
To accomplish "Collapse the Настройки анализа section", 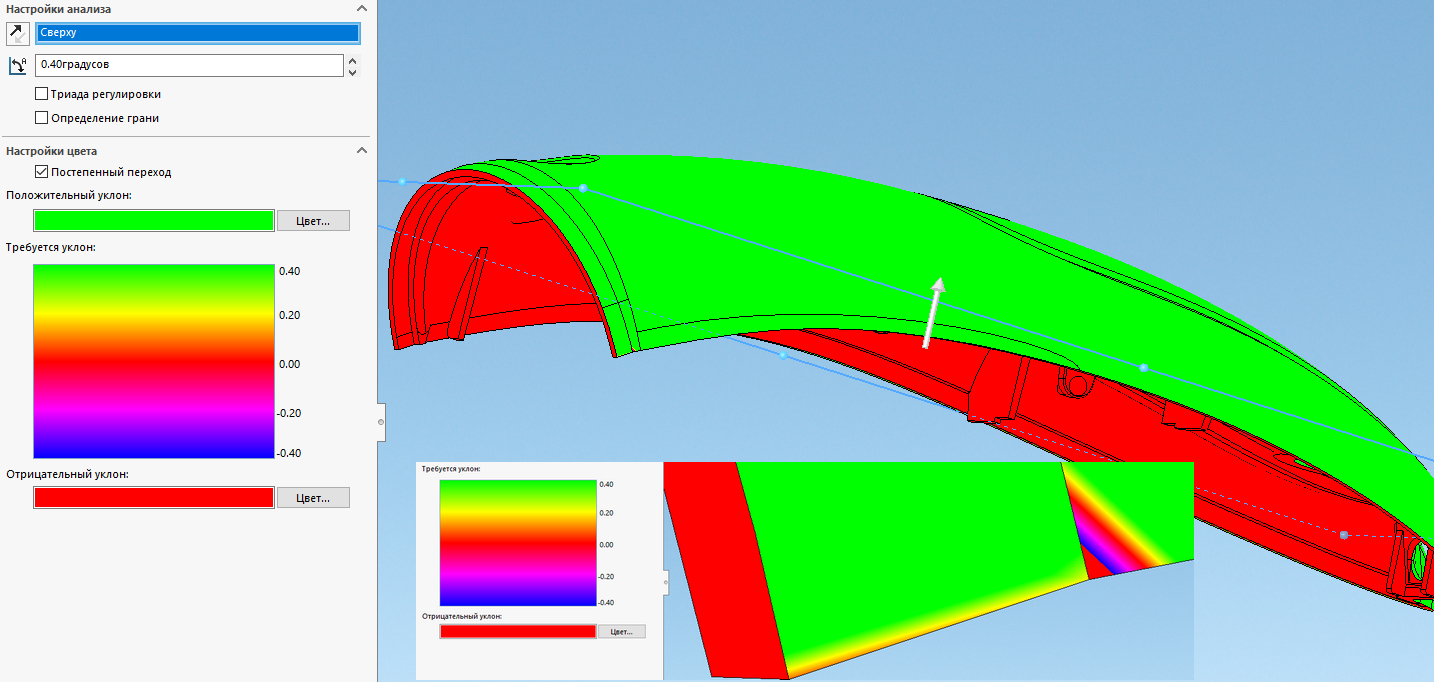I will pyautogui.click(x=361, y=9).
